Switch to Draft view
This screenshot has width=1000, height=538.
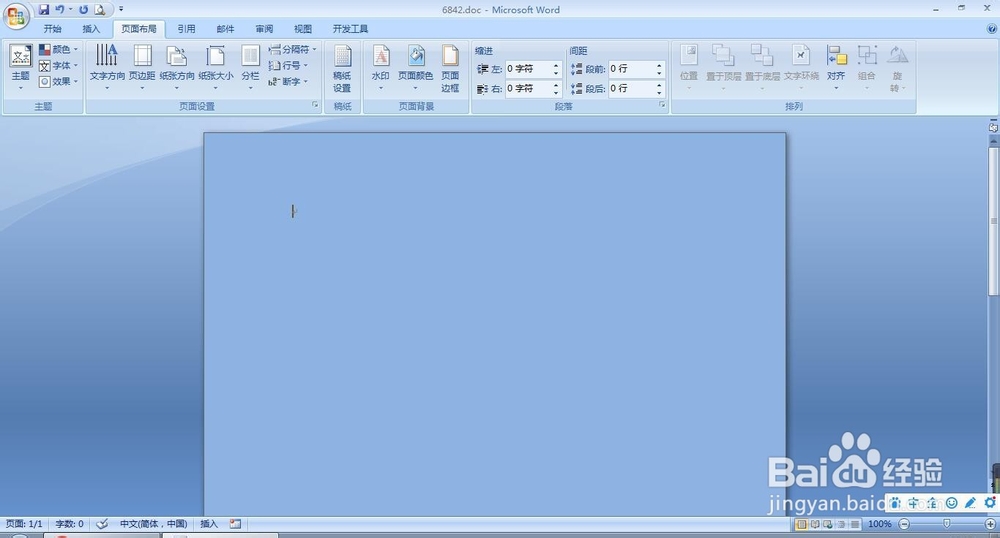click(855, 524)
